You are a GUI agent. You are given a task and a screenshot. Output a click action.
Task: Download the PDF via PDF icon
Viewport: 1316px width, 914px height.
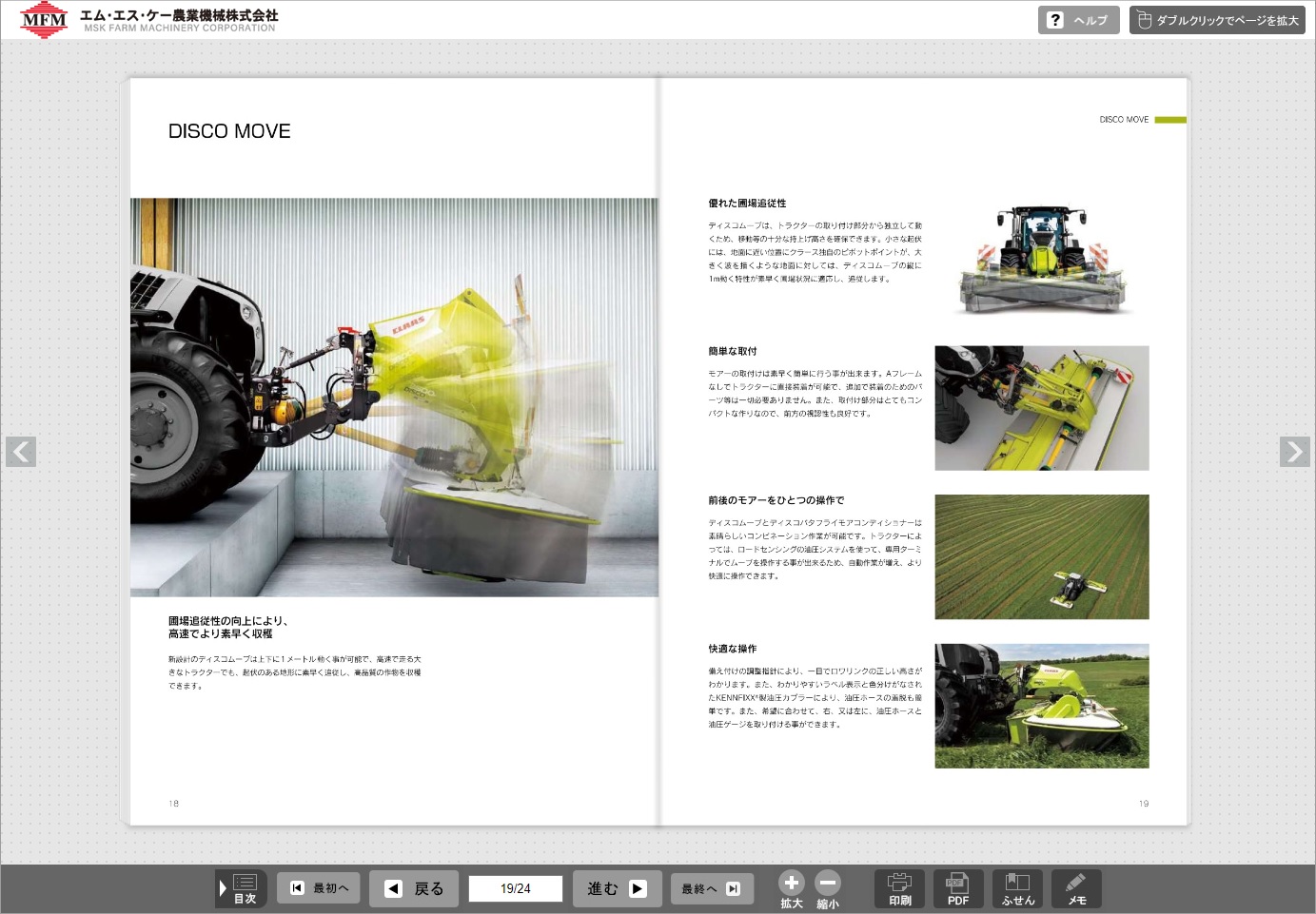[x=958, y=888]
